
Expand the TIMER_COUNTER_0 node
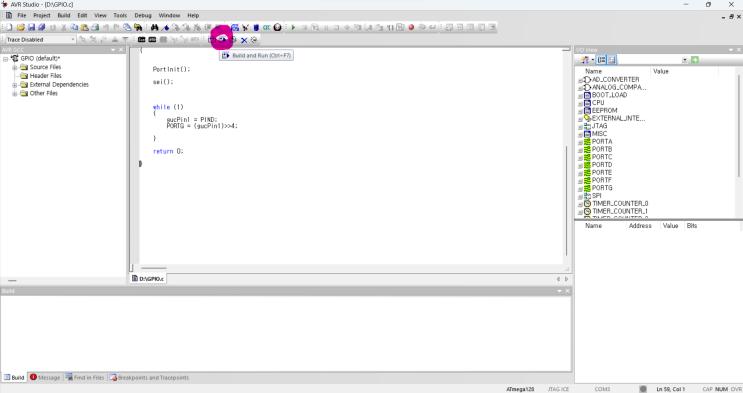coord(580,204)
